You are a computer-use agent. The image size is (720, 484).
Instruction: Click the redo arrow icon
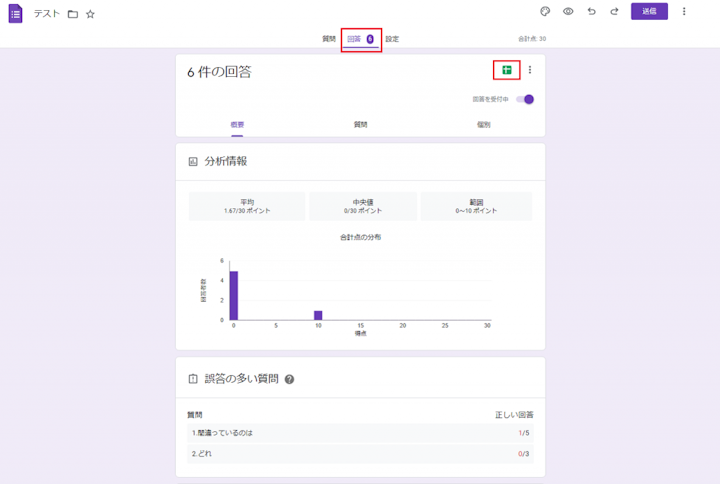[x=614, y=12]
